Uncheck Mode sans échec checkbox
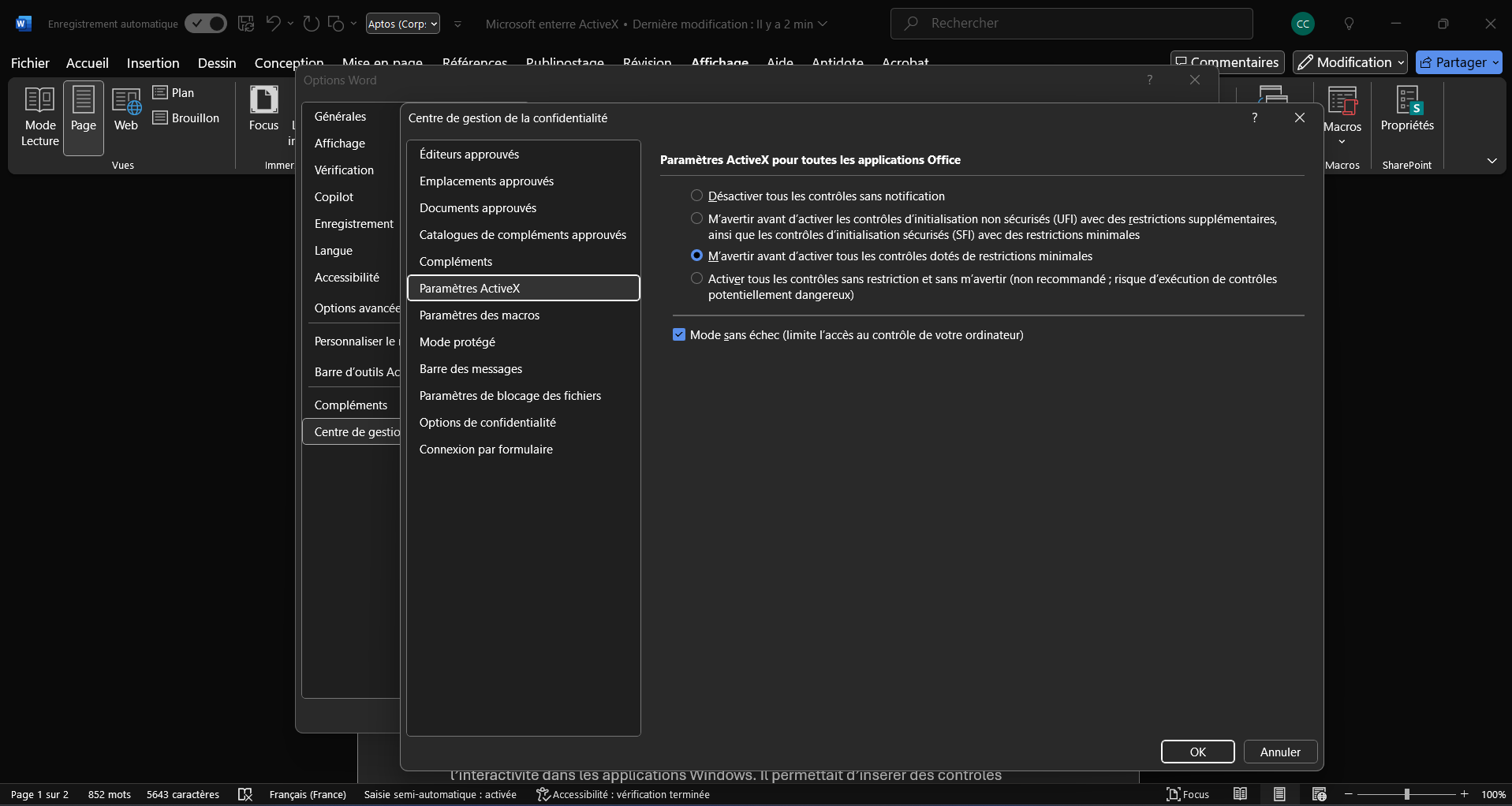Screen dimensions: 1512x806 (679, 334)
